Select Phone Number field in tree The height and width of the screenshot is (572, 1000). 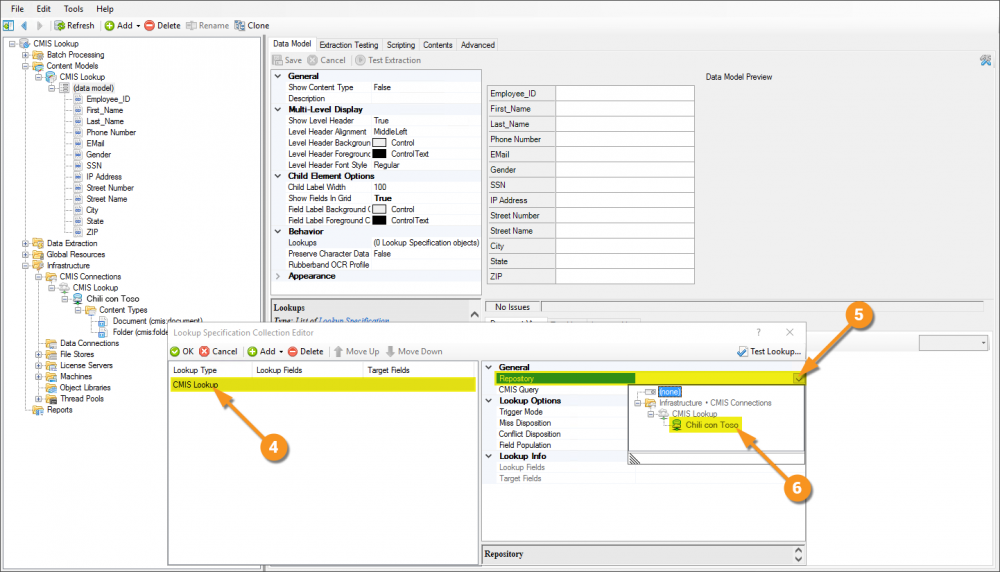(x=111, y=132)
